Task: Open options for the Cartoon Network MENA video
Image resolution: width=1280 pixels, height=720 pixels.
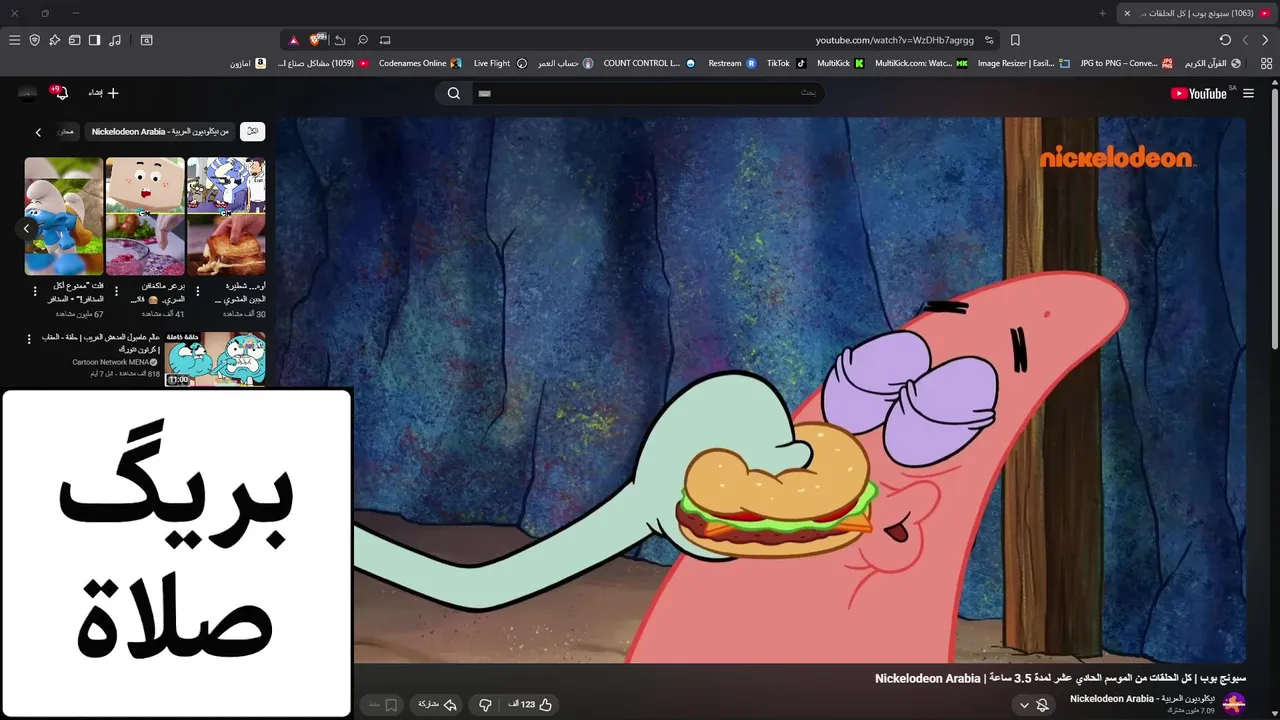Action: (28, 339)
